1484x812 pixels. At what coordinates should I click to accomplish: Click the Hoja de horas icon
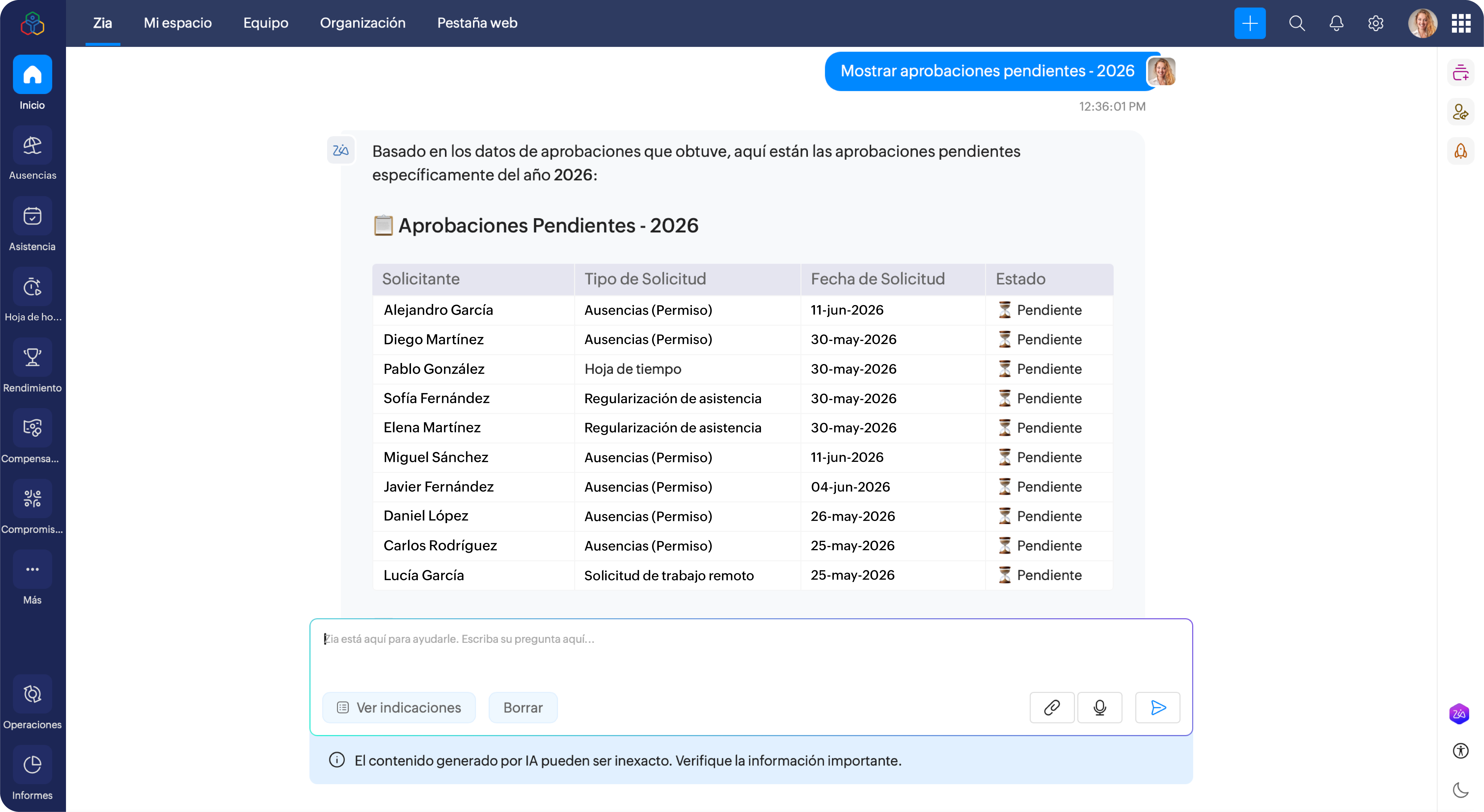(x=32, y=287)
